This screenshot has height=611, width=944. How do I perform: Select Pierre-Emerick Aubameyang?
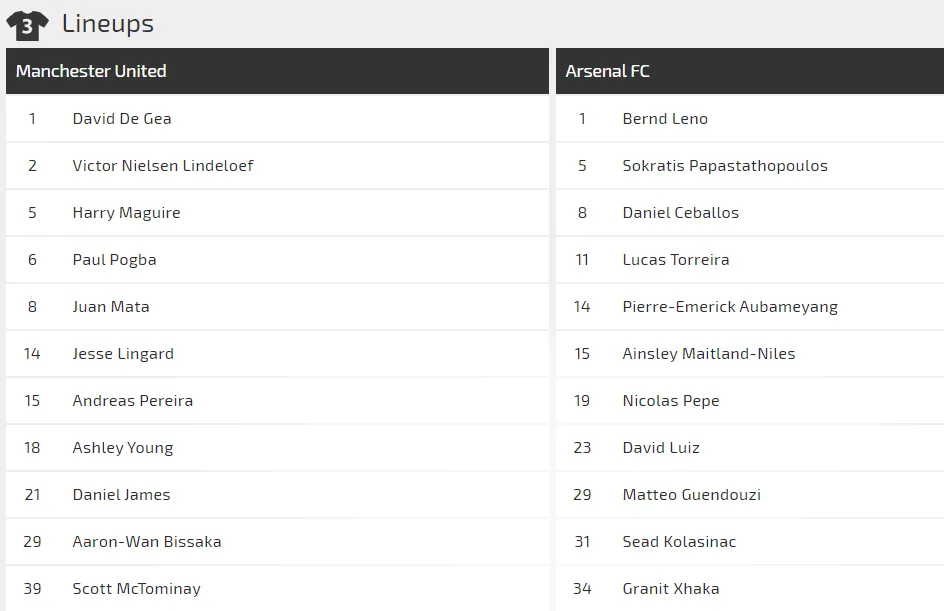coord(730,306)
